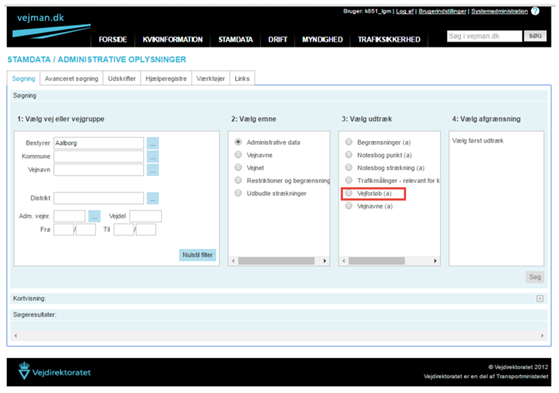This screenshot has height=393, width=559.
Task: Open the FORSIDE menu
Action: tap(113, 40)
